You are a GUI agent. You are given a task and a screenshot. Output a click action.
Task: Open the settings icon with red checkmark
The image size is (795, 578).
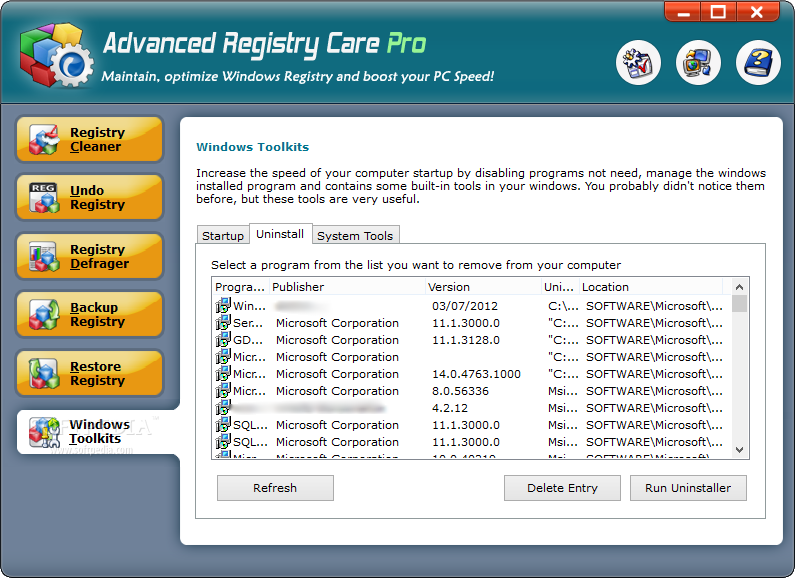pos(638,62)
